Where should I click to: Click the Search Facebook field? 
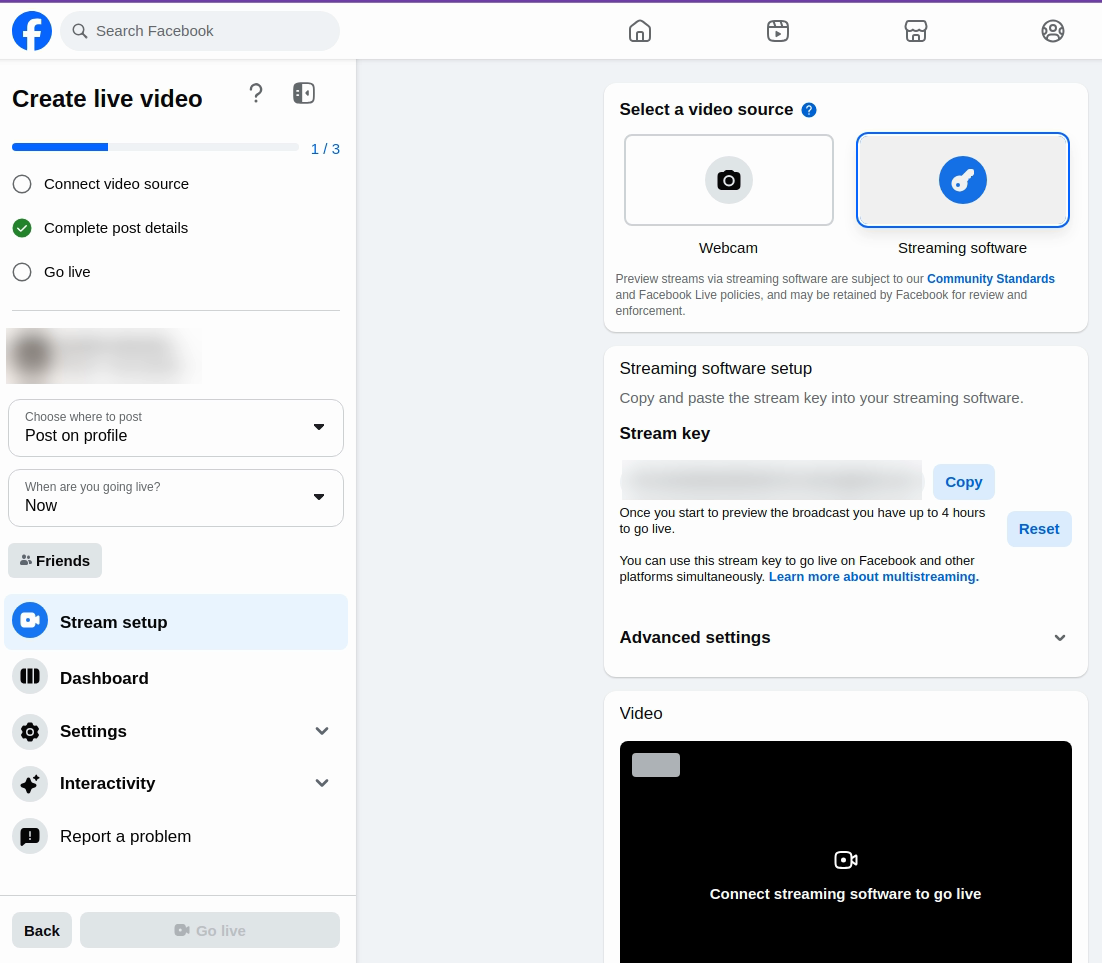point(200,31)
